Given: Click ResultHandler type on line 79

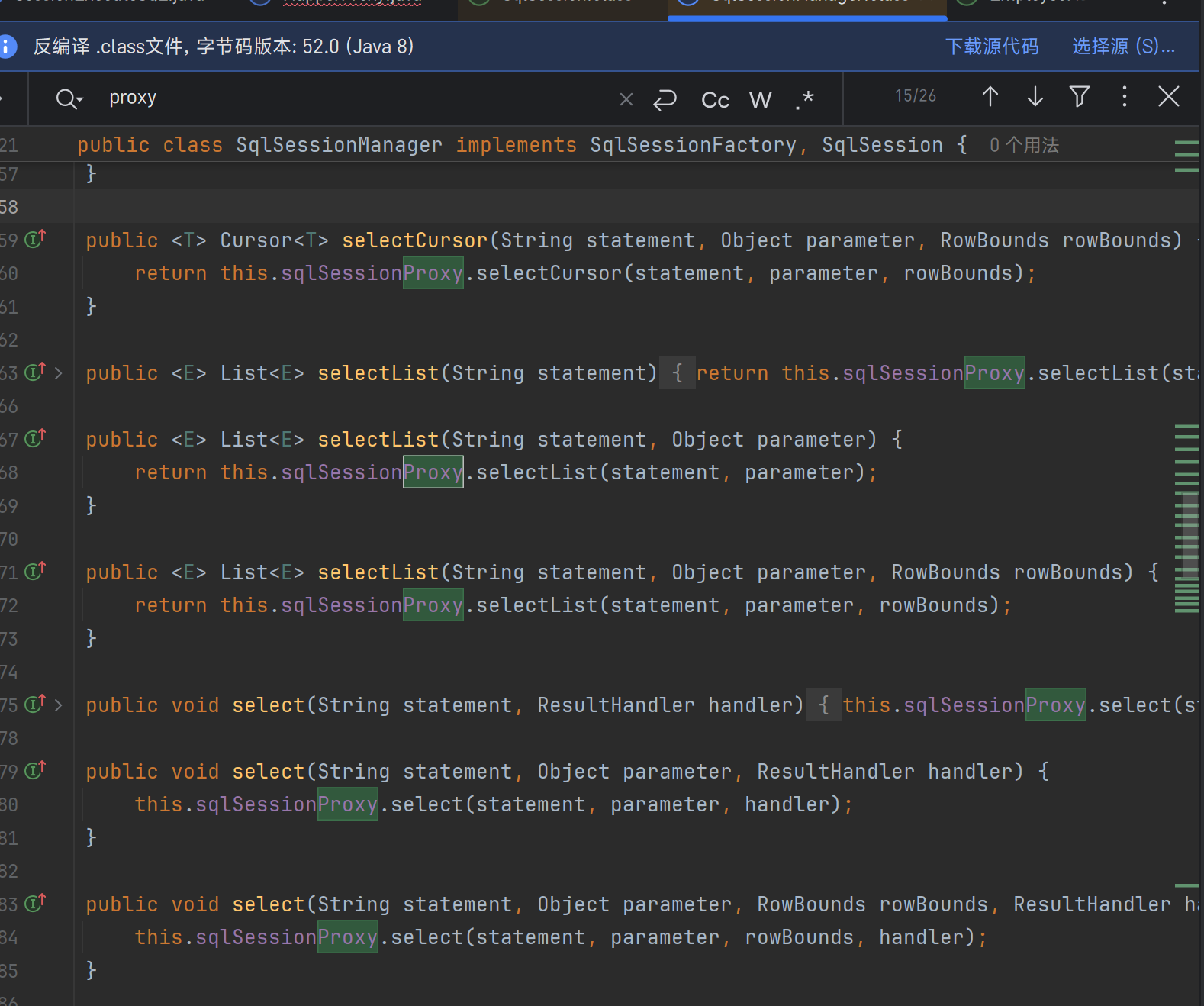Looking at the screenshot, I should click(835, 772).
